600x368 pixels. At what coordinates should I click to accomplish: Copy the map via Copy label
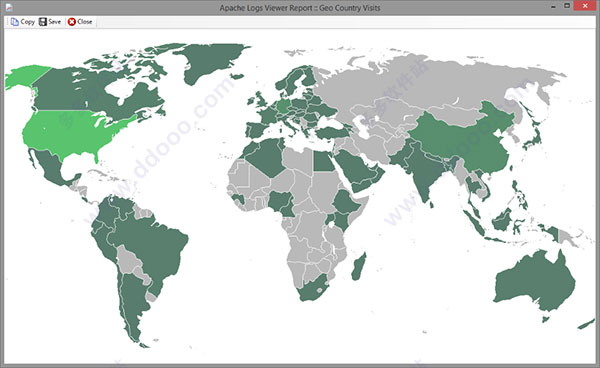(28, 22)
